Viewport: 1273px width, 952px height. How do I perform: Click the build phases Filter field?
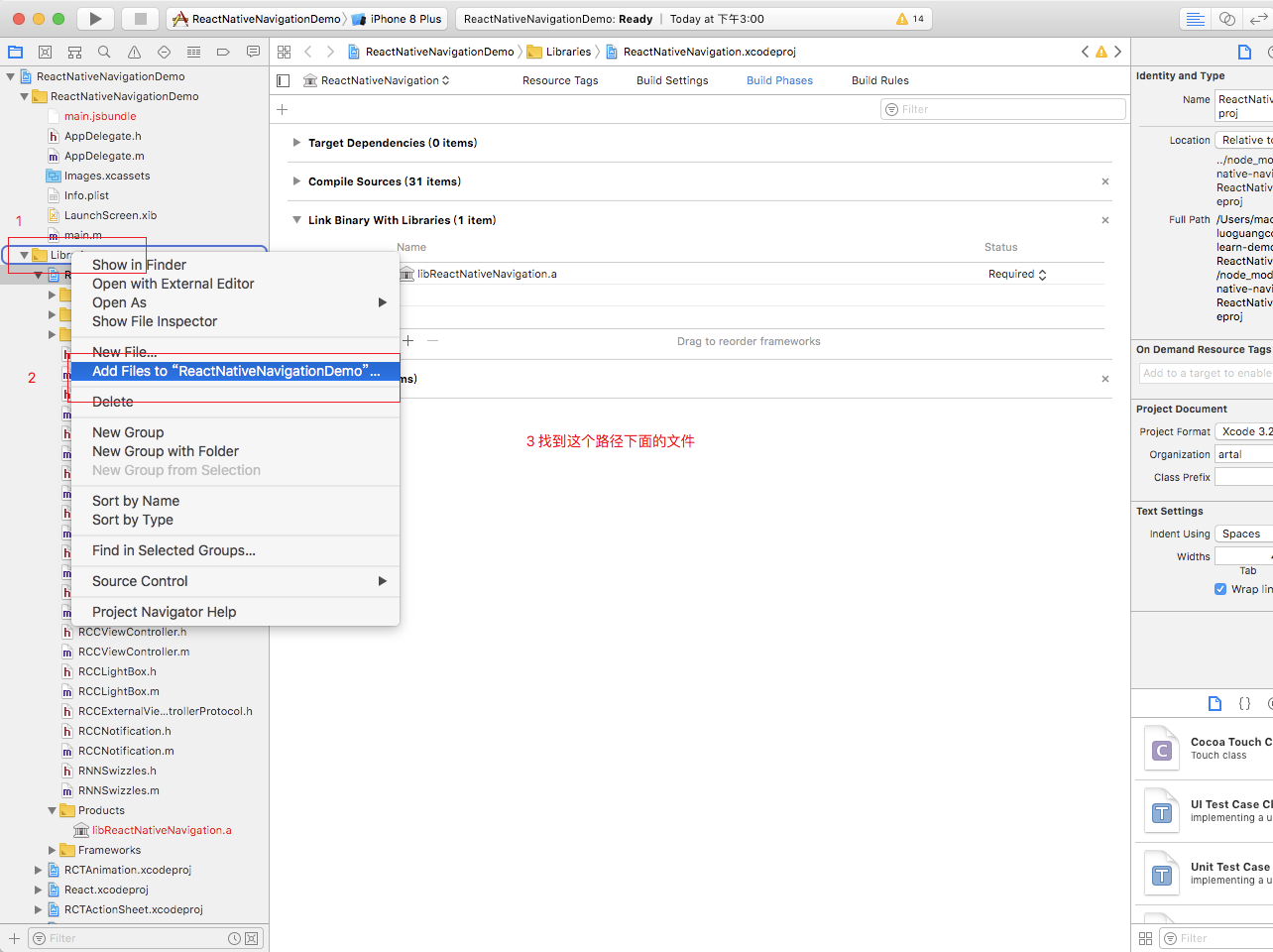click(x=1003, y=109)
